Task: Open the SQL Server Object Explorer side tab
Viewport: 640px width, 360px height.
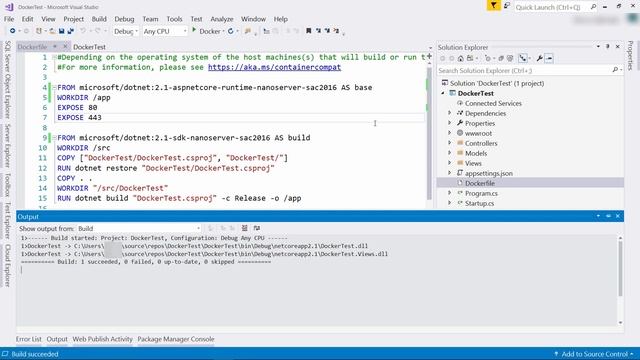Action: pos(7,80)
